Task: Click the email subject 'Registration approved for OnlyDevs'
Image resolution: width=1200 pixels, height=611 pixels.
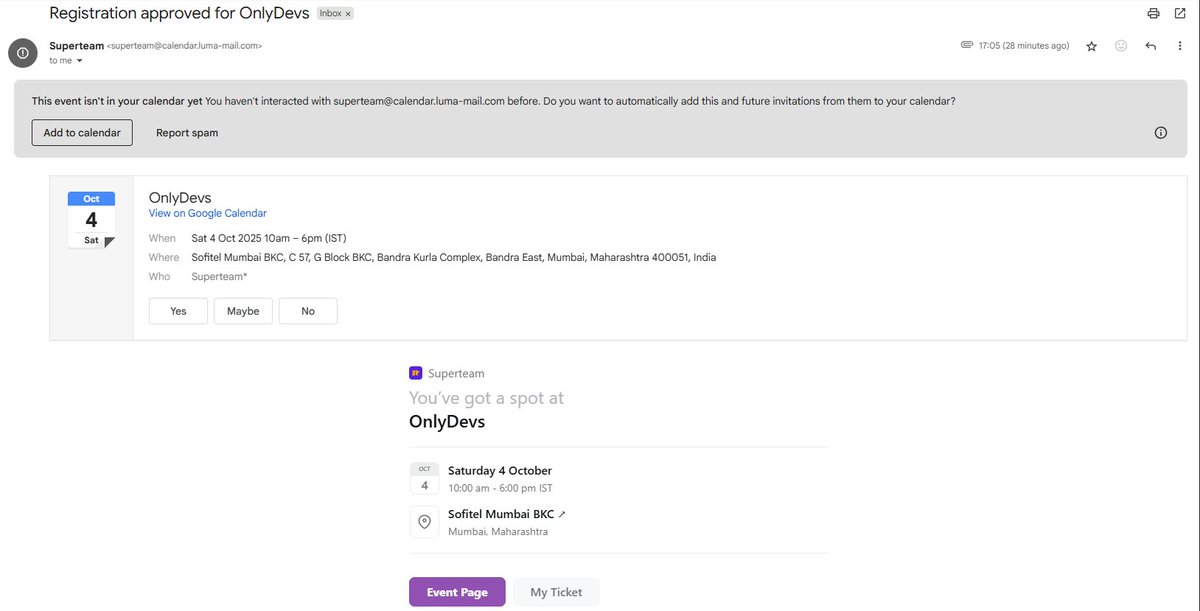Action: [179, 14]
